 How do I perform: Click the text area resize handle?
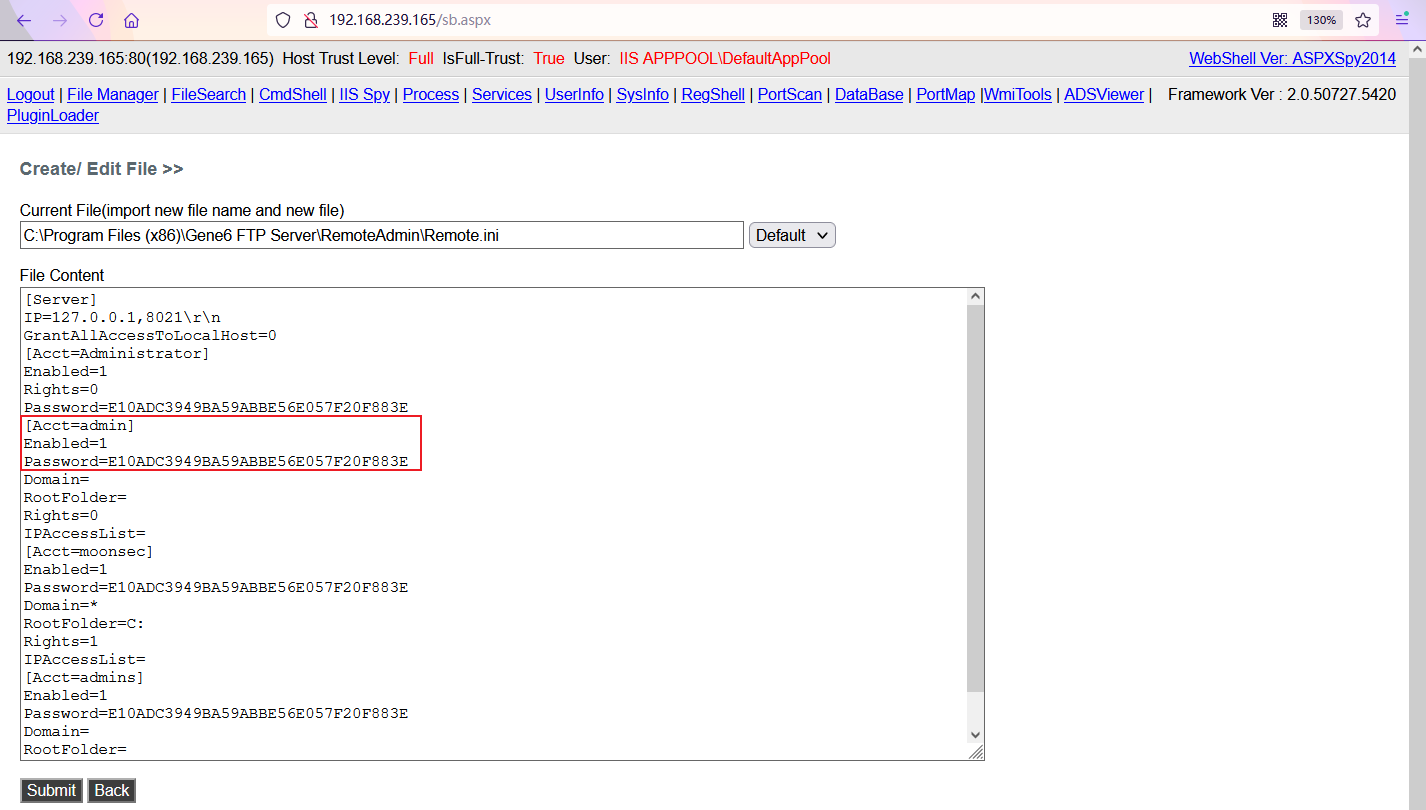tap(976, 752)
